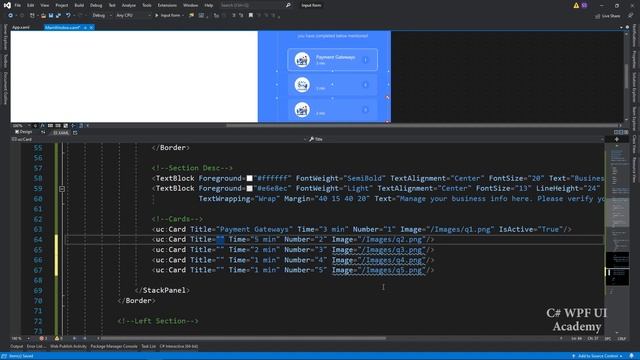Open the Build menu
The width and height of the screenshot is (640, 360).
click(x=79, y=5)
